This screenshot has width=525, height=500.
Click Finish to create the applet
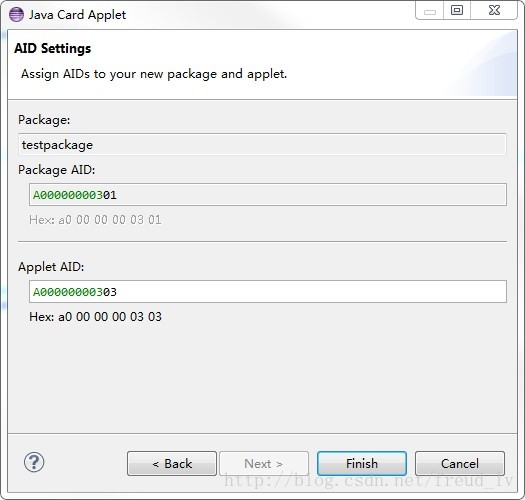(362, 463)
